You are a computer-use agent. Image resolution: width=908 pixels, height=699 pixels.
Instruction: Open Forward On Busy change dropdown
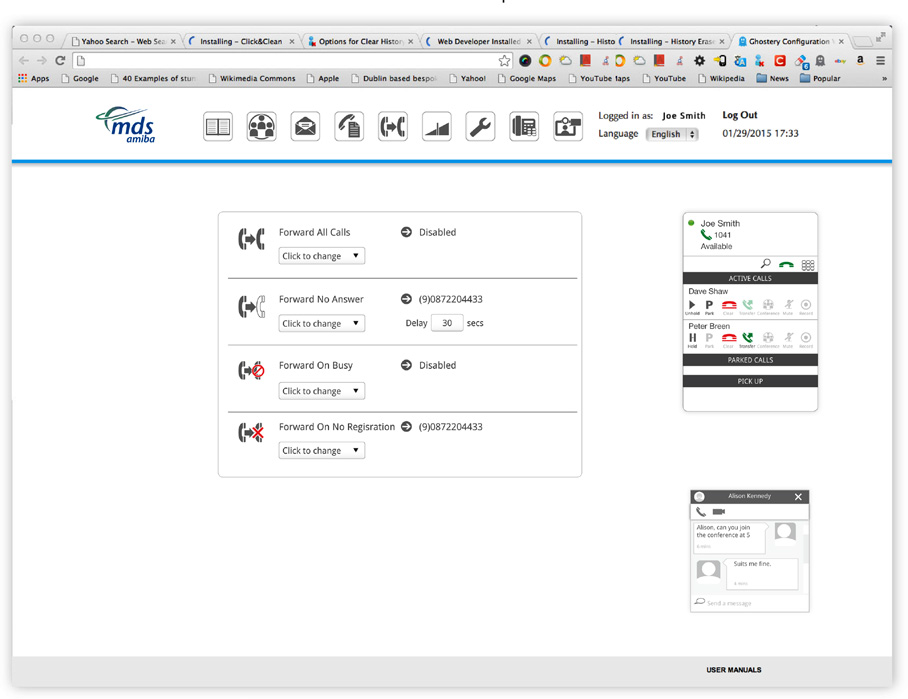click(x=322, y=391)
